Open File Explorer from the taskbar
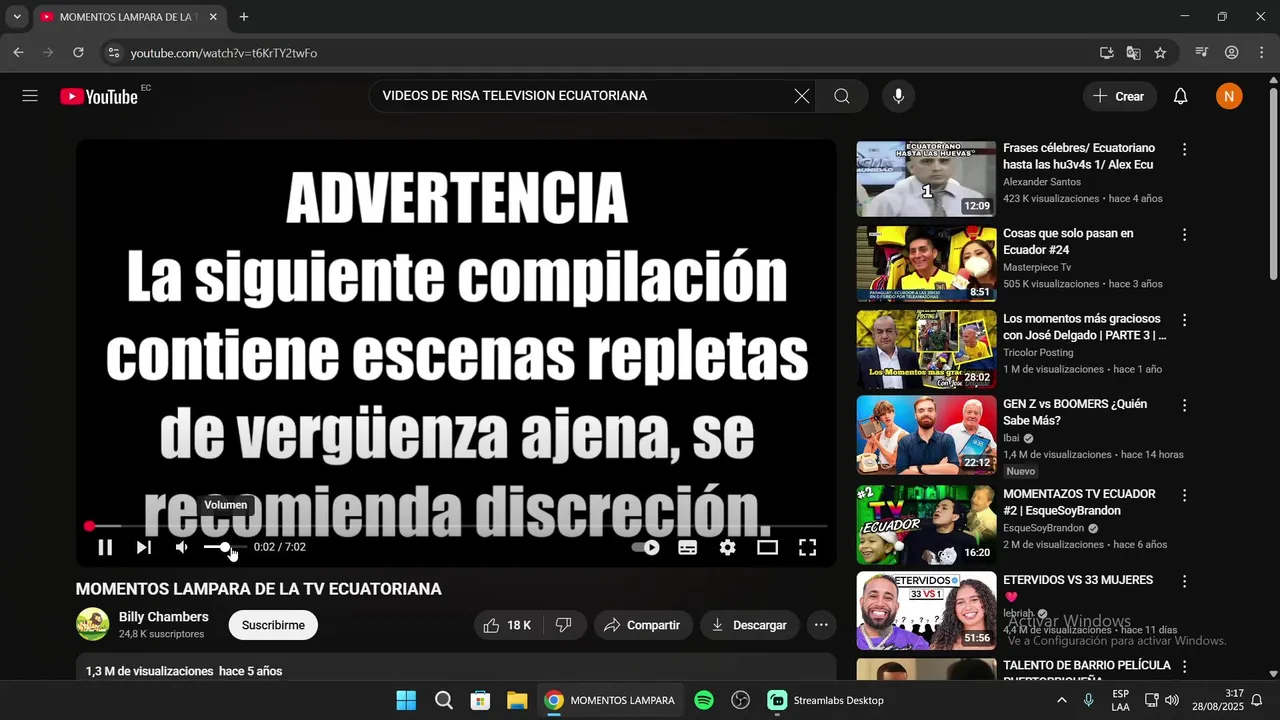The height and width of the screenshot is (720, 1280). (x=517, y=700)
